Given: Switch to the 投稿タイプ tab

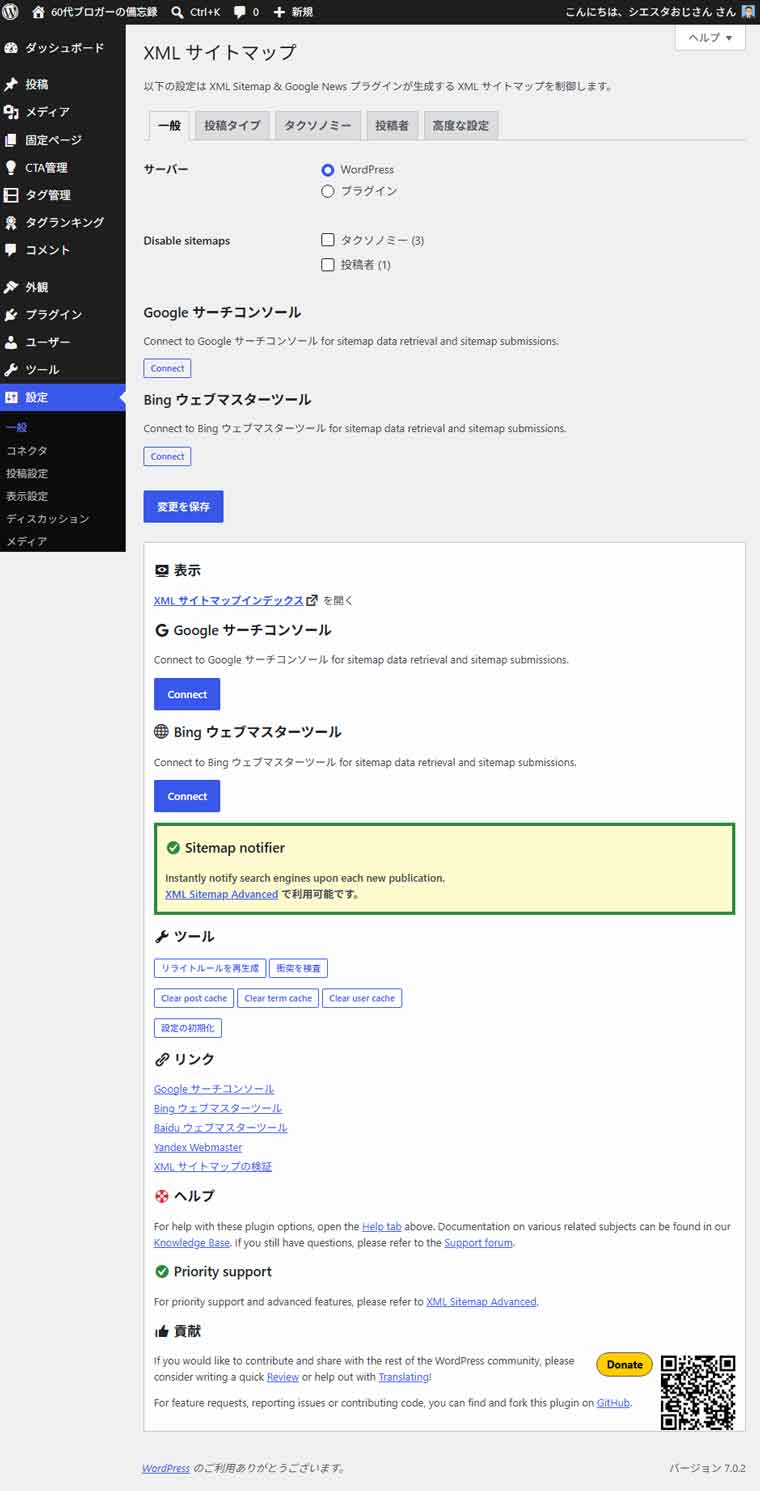Looking at the screenshot, I should click(x=232, y=126).
